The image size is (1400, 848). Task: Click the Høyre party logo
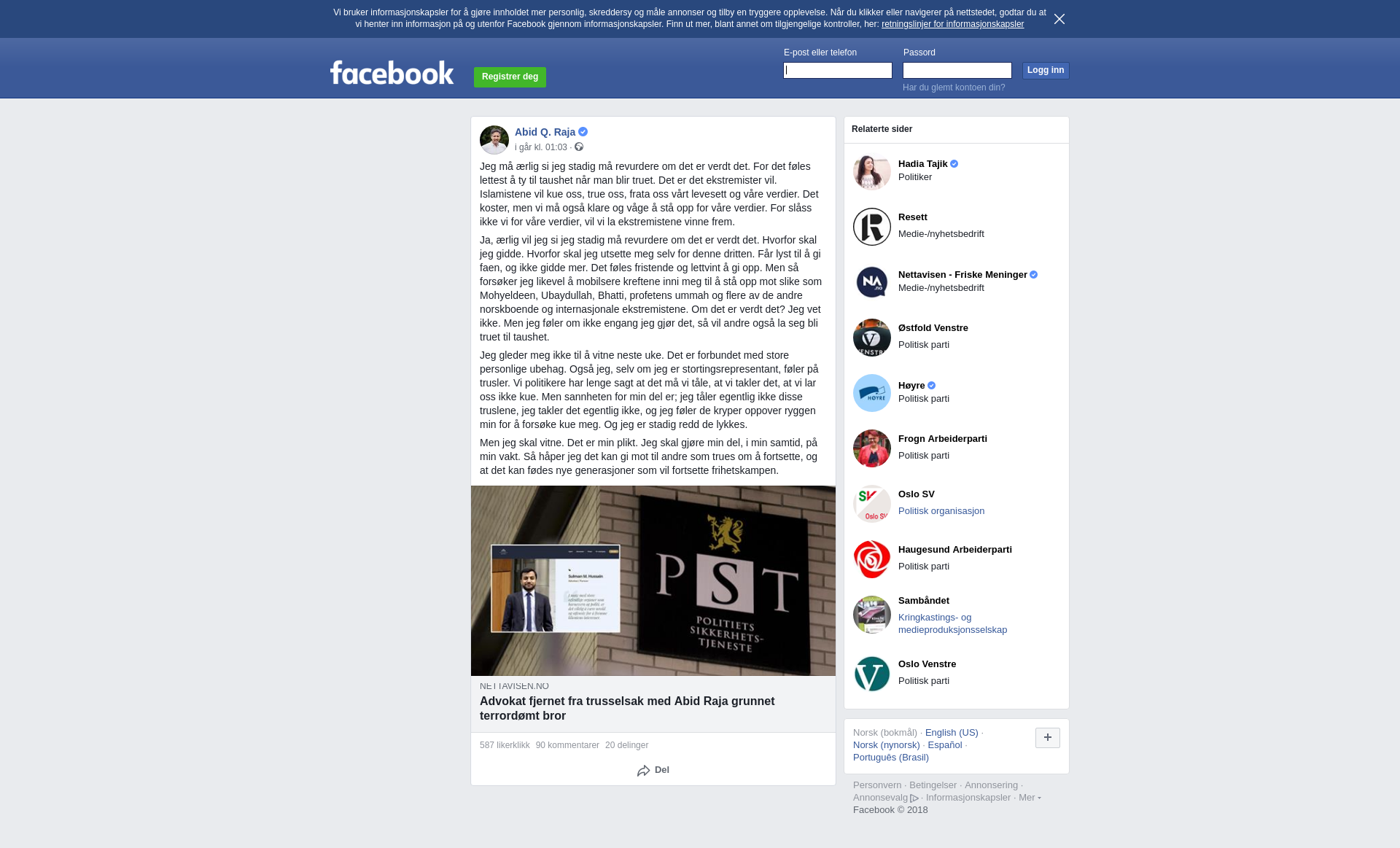click(x=872, y=393)
